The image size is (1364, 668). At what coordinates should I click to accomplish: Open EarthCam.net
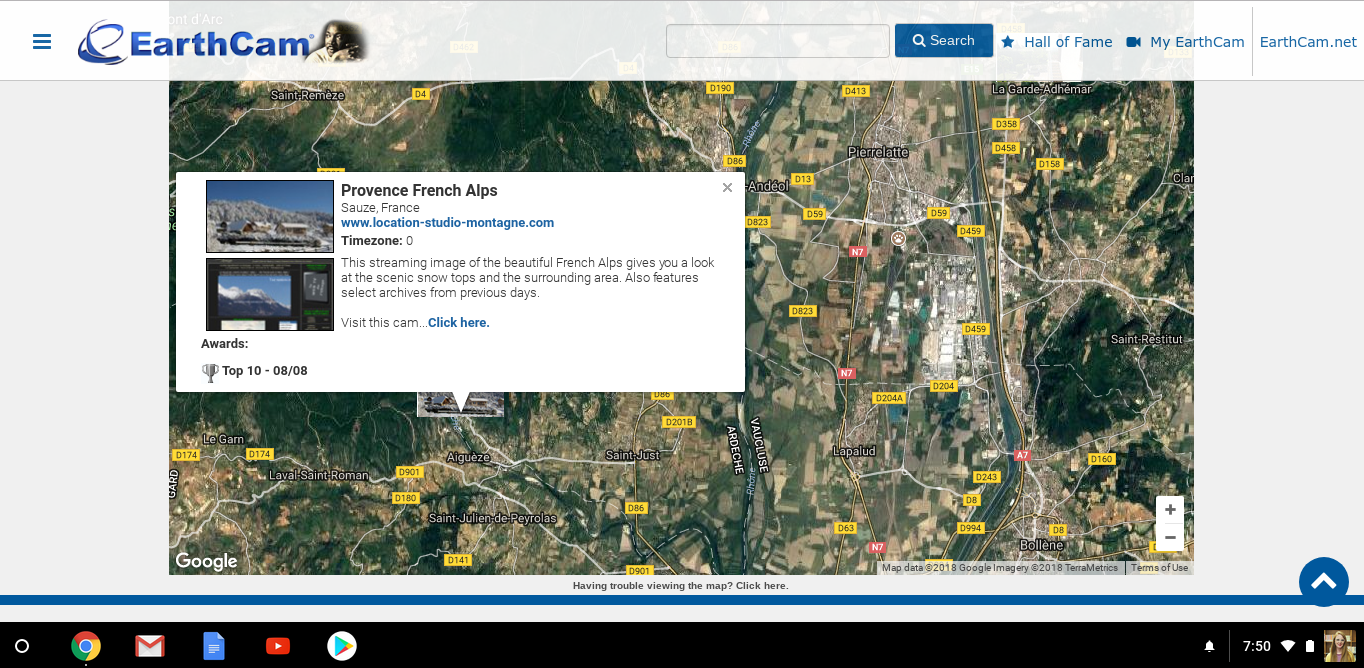click(1308, 42)
